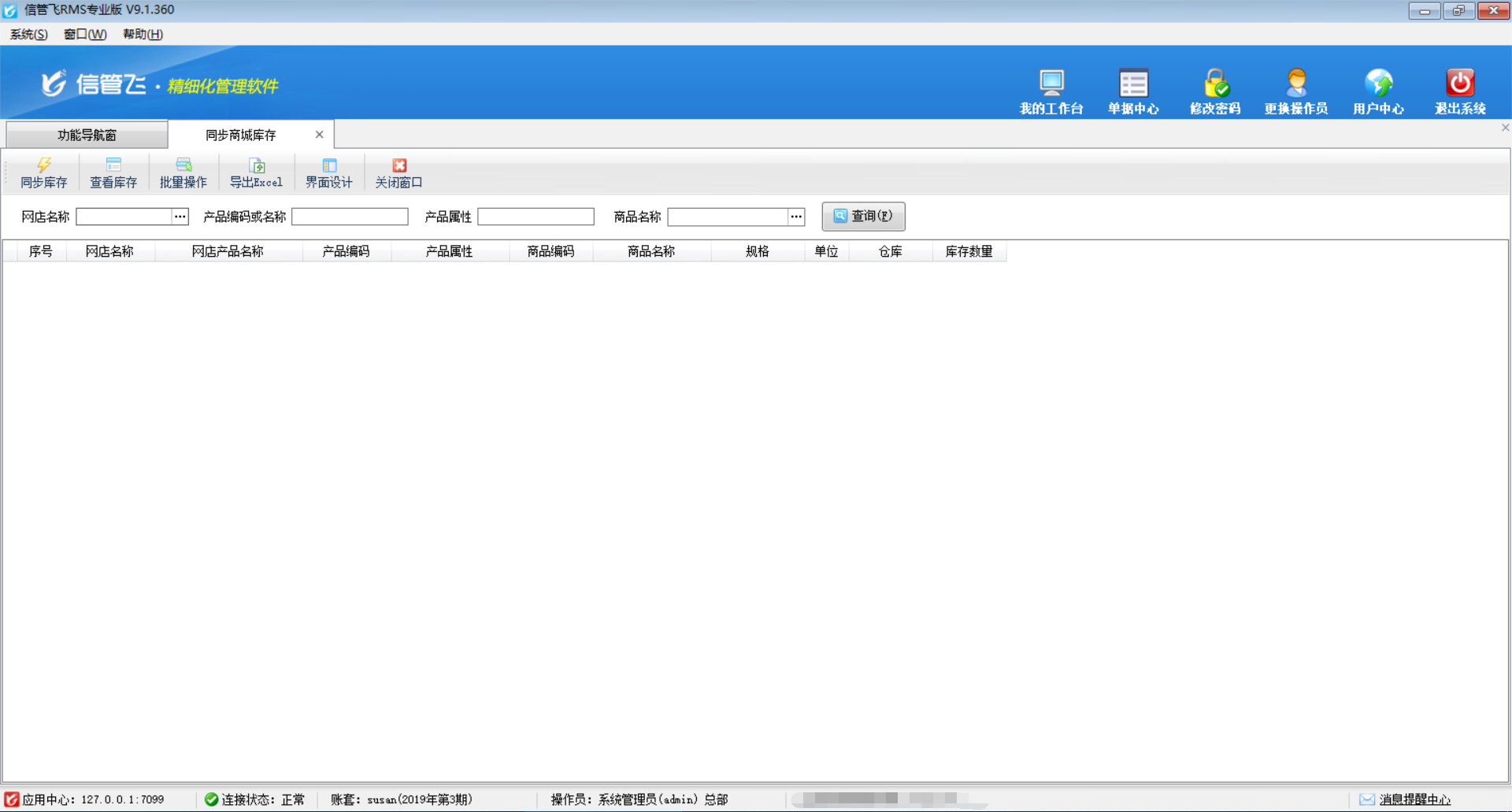Click the 同步库存 lightning icon
Screen dimensions: 1512x812
click(44, 165)
